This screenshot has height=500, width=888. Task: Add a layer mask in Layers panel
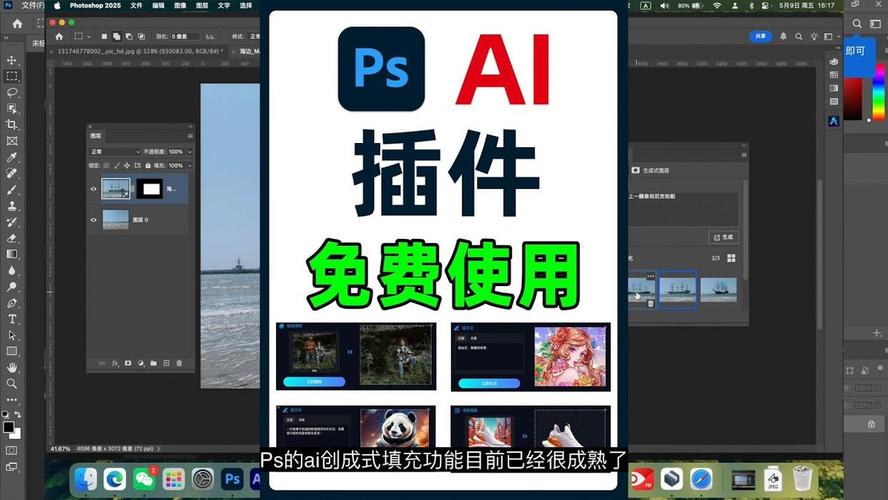coord(128,364)
